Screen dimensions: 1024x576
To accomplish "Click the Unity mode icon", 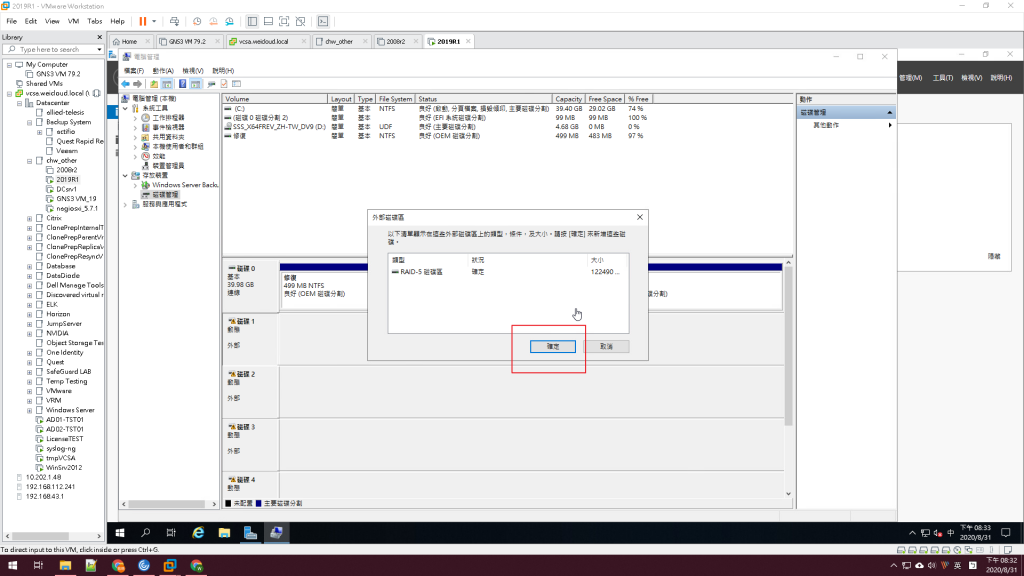I will [x=300, y=22].
